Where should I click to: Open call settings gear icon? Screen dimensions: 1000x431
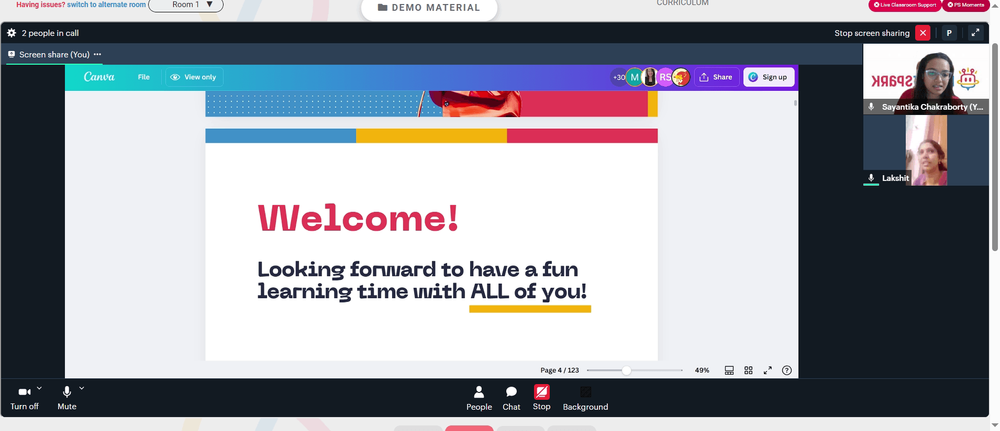click(x=11, y=33)
